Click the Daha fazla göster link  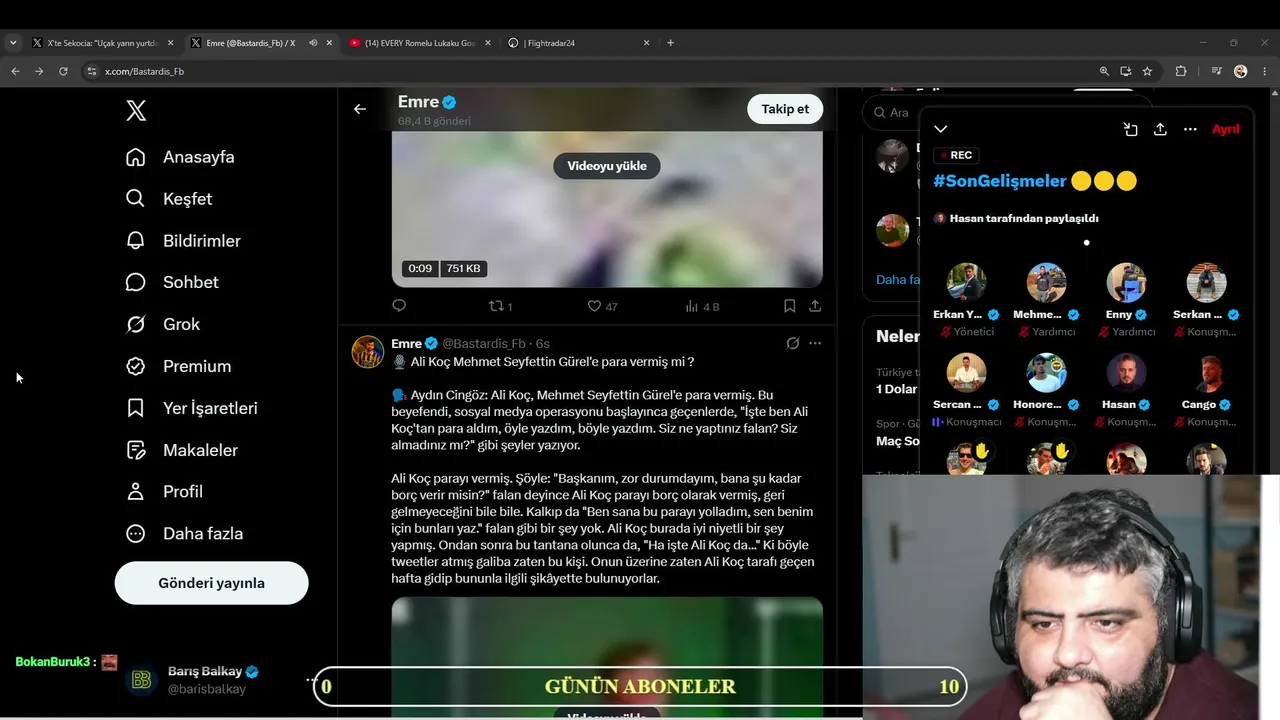(x=898, y=279)
